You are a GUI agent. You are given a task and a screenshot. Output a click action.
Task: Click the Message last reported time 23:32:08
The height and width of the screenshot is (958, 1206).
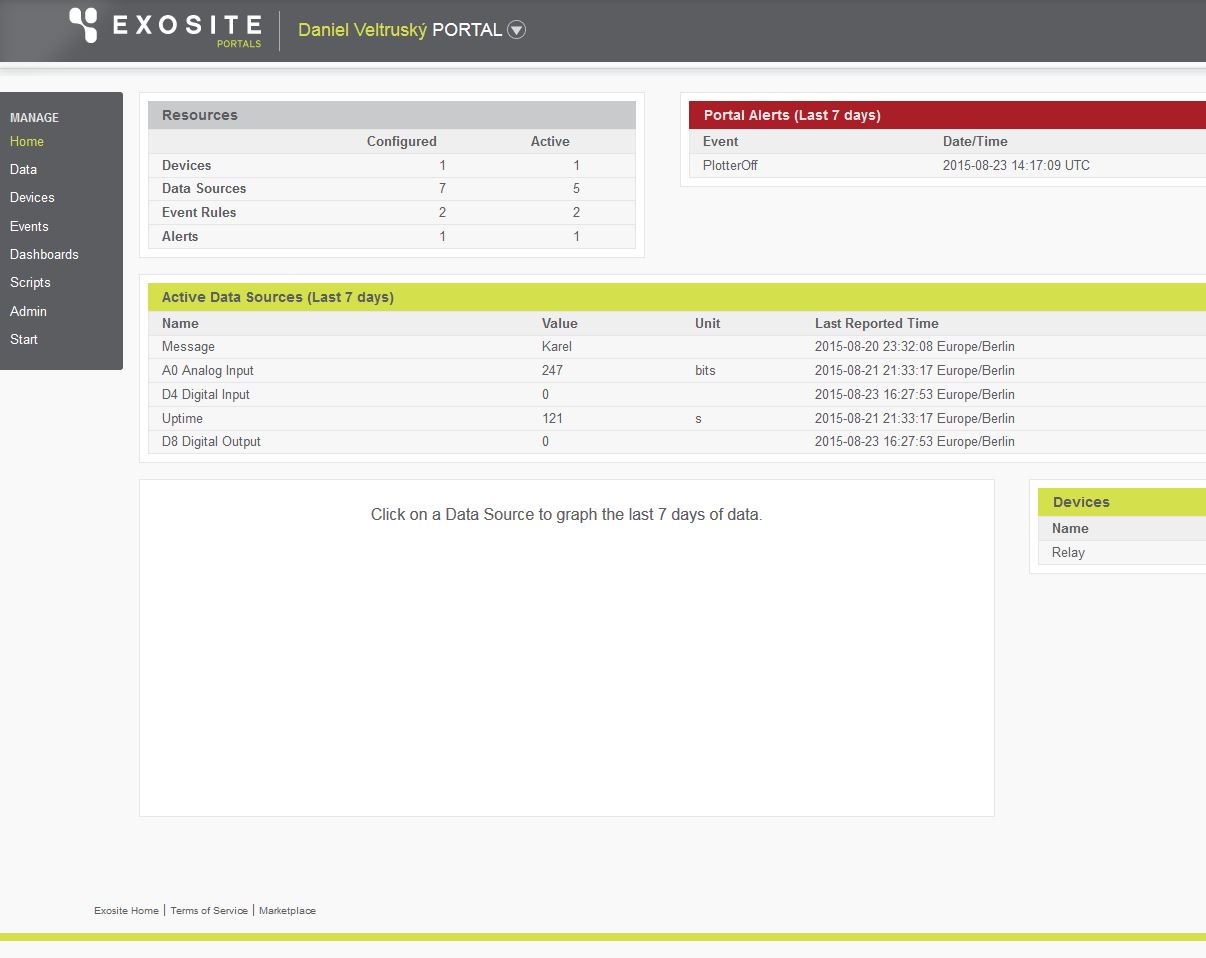(x=914, y=347)
